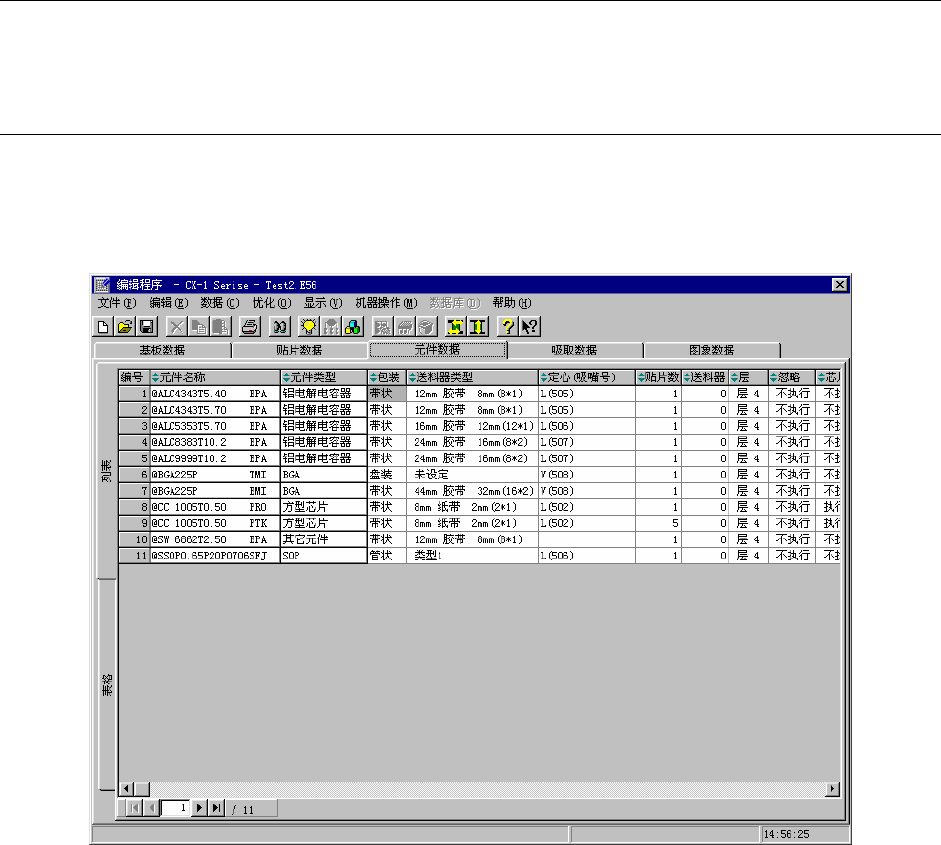Sort by 元件类型 column header
Viewport: 941px width, 845px height.
pyautogui.click(x=323, y=377)
